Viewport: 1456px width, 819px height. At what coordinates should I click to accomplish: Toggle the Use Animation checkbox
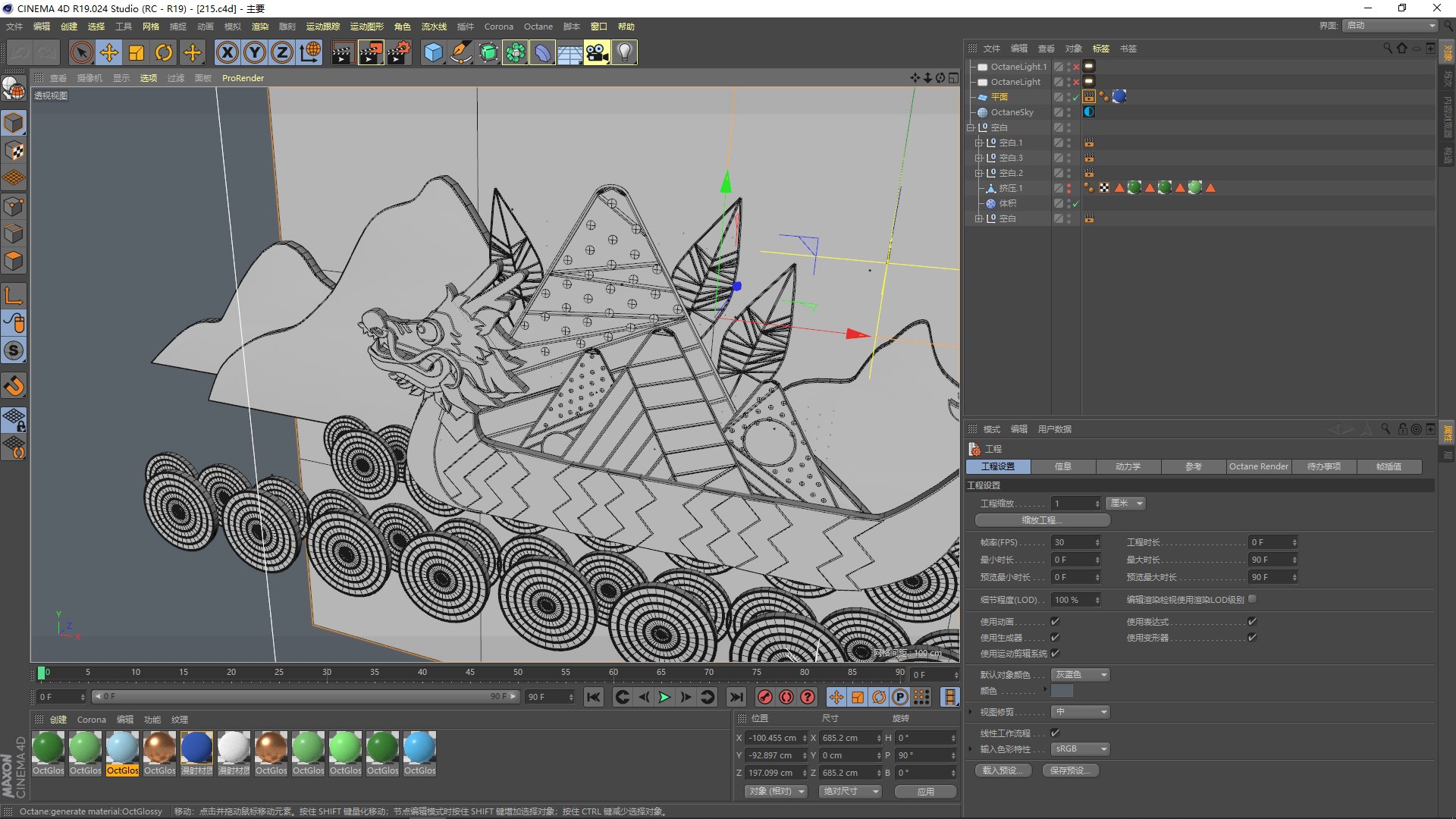pyautogui.click(x=1055, y=621)
